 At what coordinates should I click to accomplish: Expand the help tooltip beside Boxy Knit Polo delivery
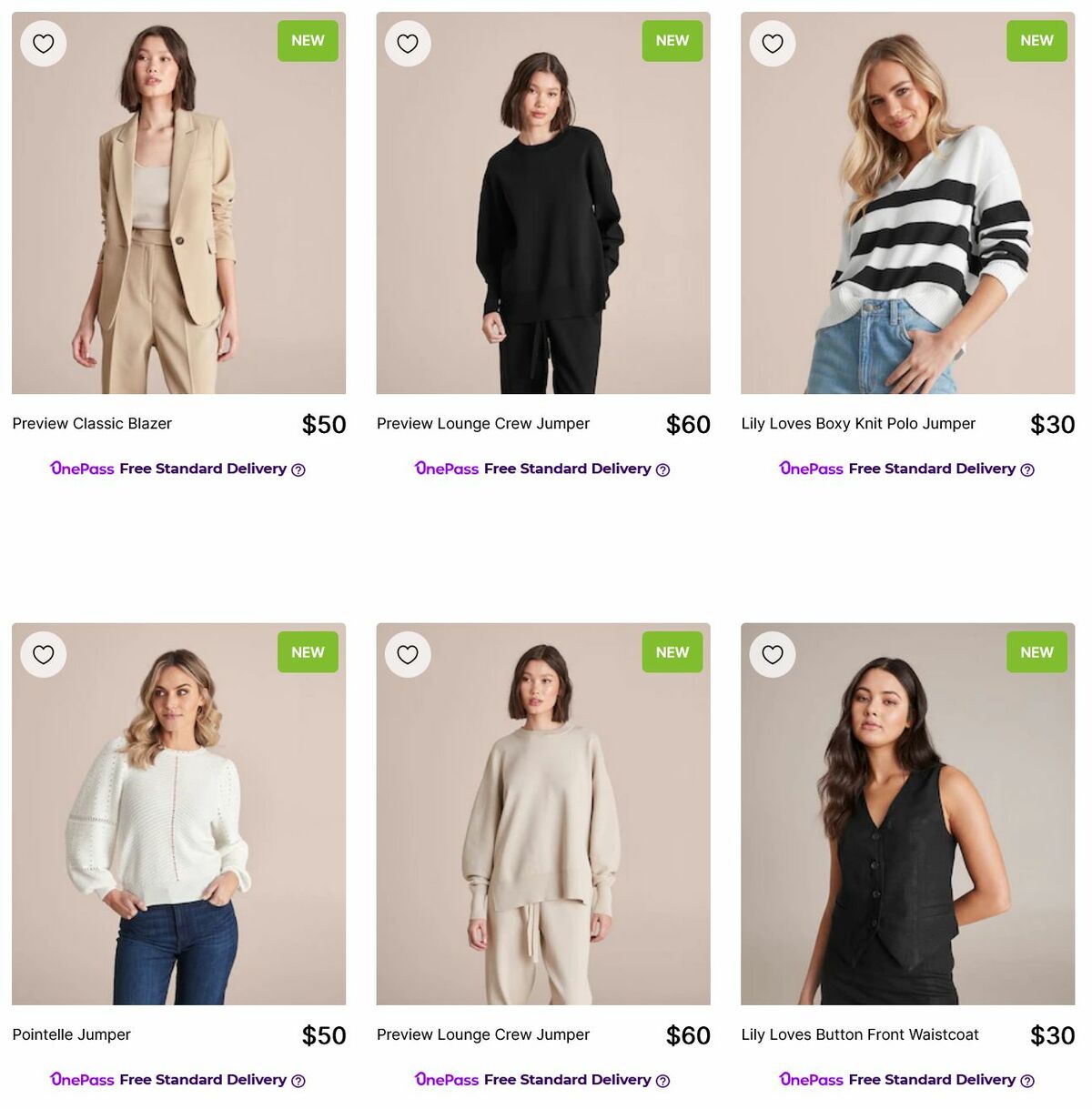coord(1026,469)
